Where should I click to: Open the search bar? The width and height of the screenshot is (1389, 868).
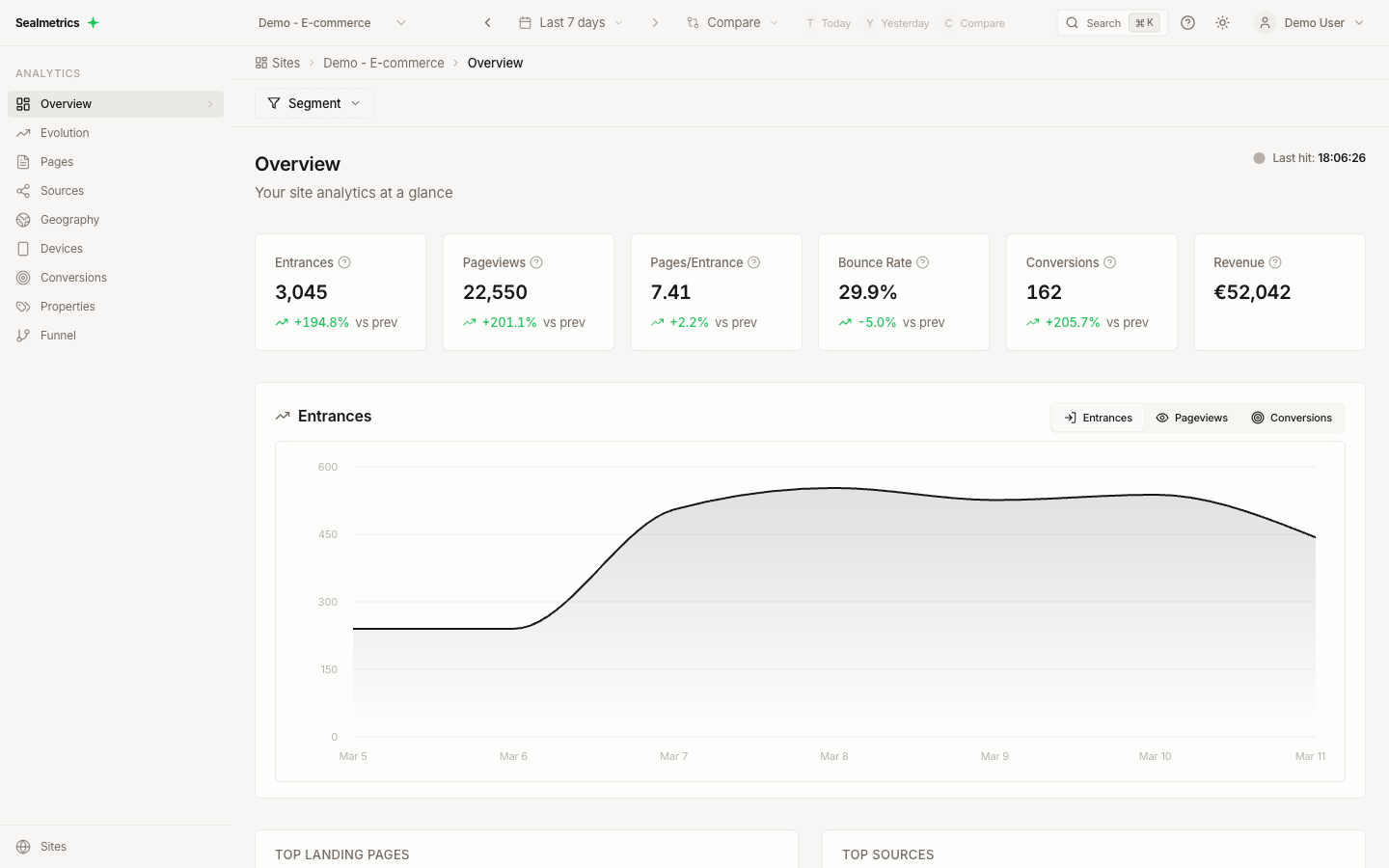point(1103,22)
